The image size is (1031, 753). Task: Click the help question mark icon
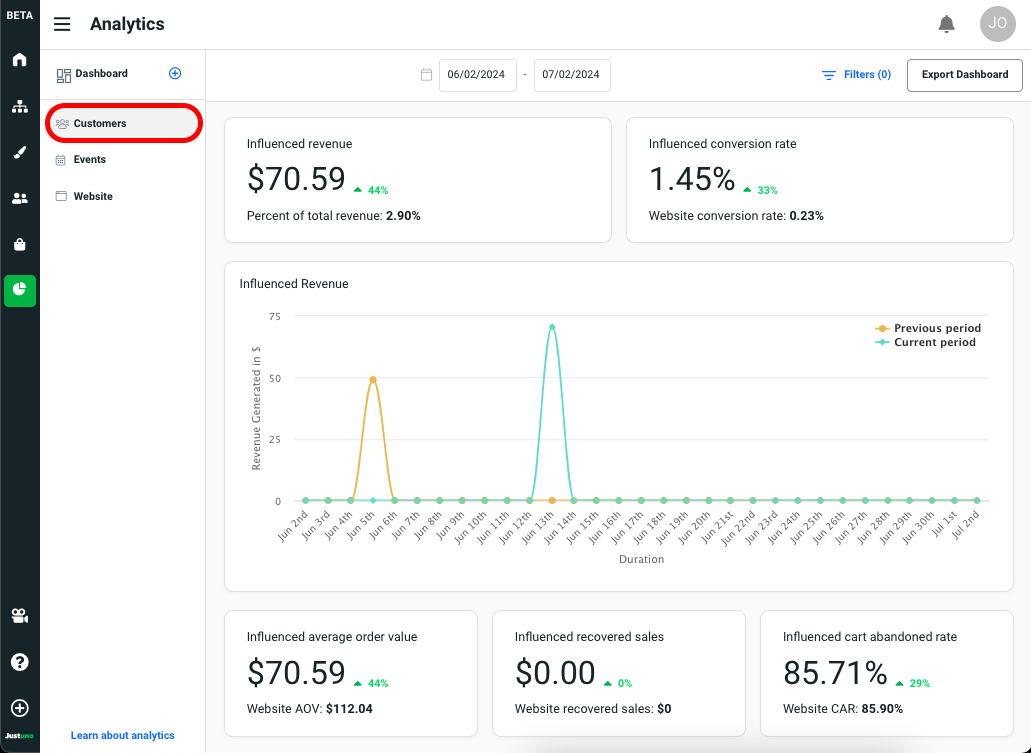19,662
